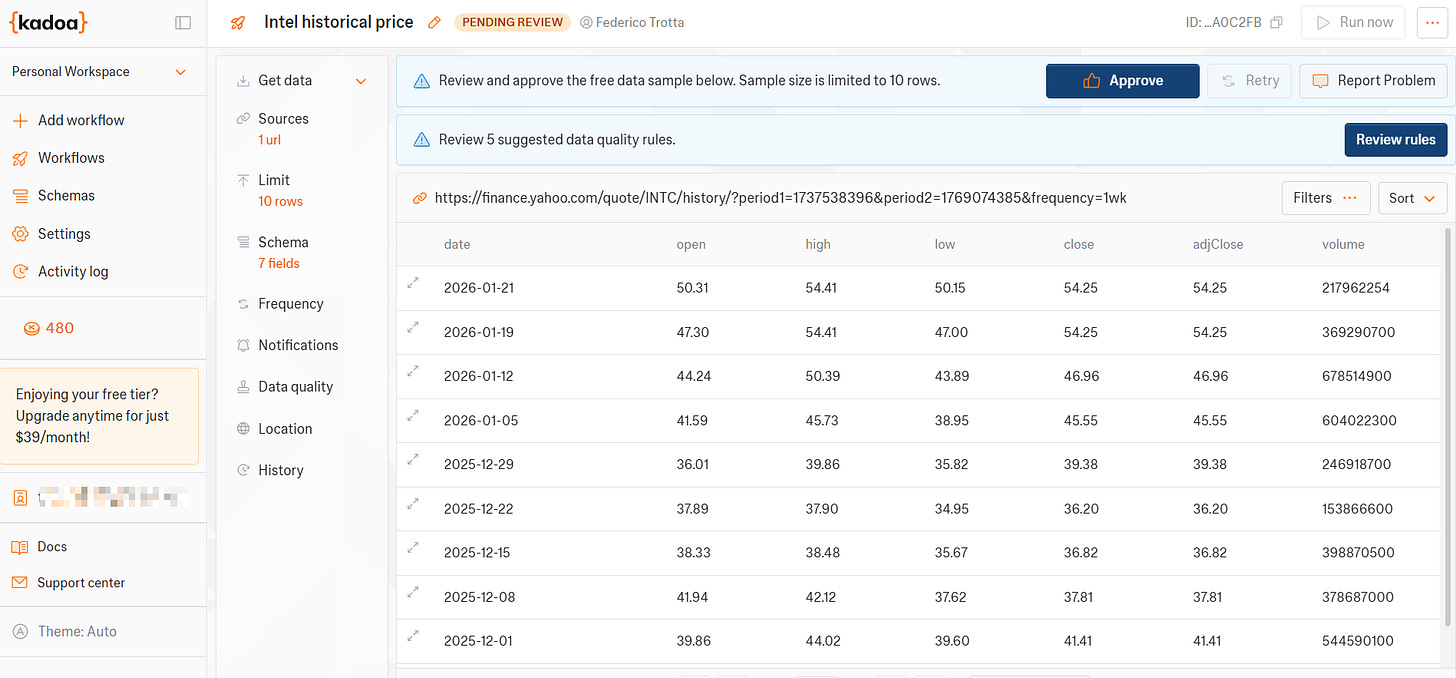Edit workflow name with pencil icon
This screenshot has width=1456, height=678.
click(434, 22)
